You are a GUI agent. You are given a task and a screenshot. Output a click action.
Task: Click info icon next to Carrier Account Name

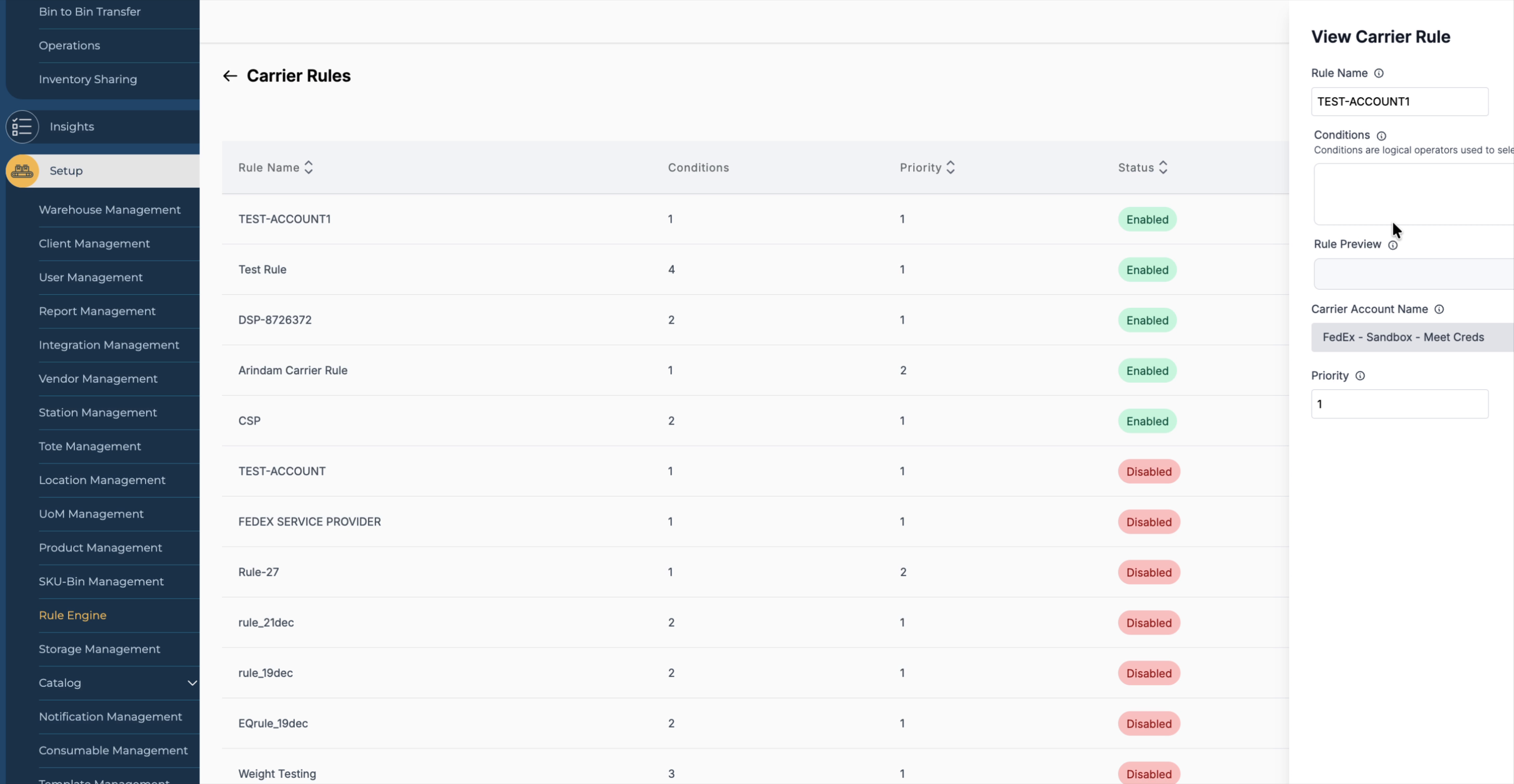click(1439, 309)
